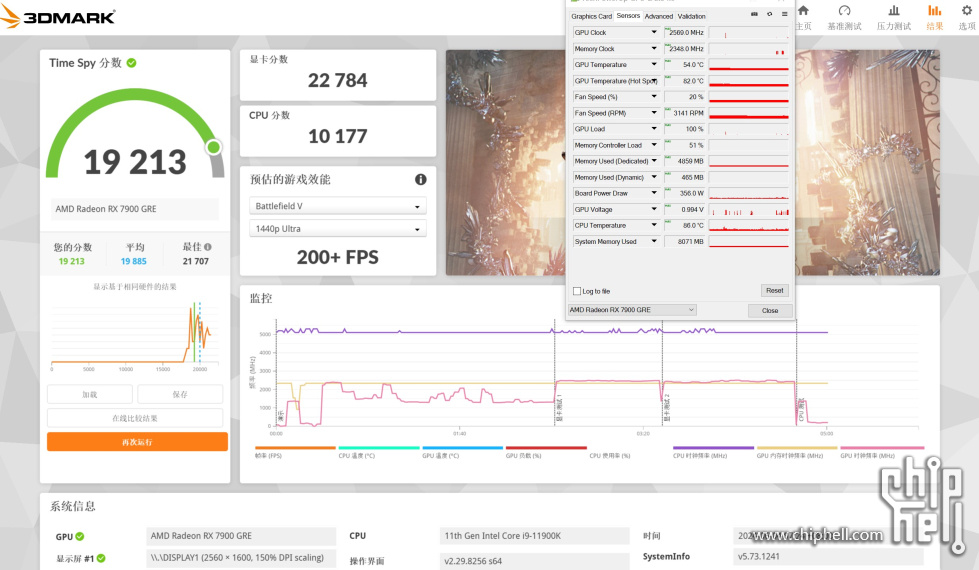Click the AMD Radeon RX 7900 GRE label under score gauge
This screenshot has width=979, height=570.
134,209
